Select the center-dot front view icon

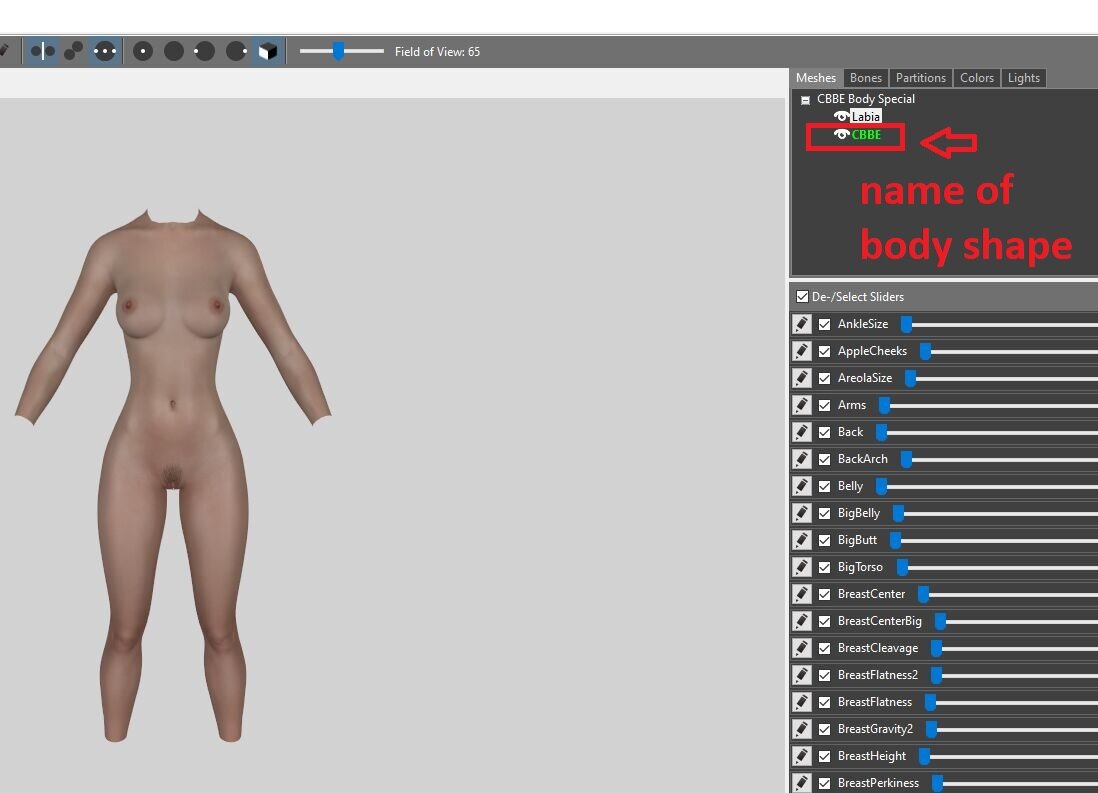pos(143,51)
